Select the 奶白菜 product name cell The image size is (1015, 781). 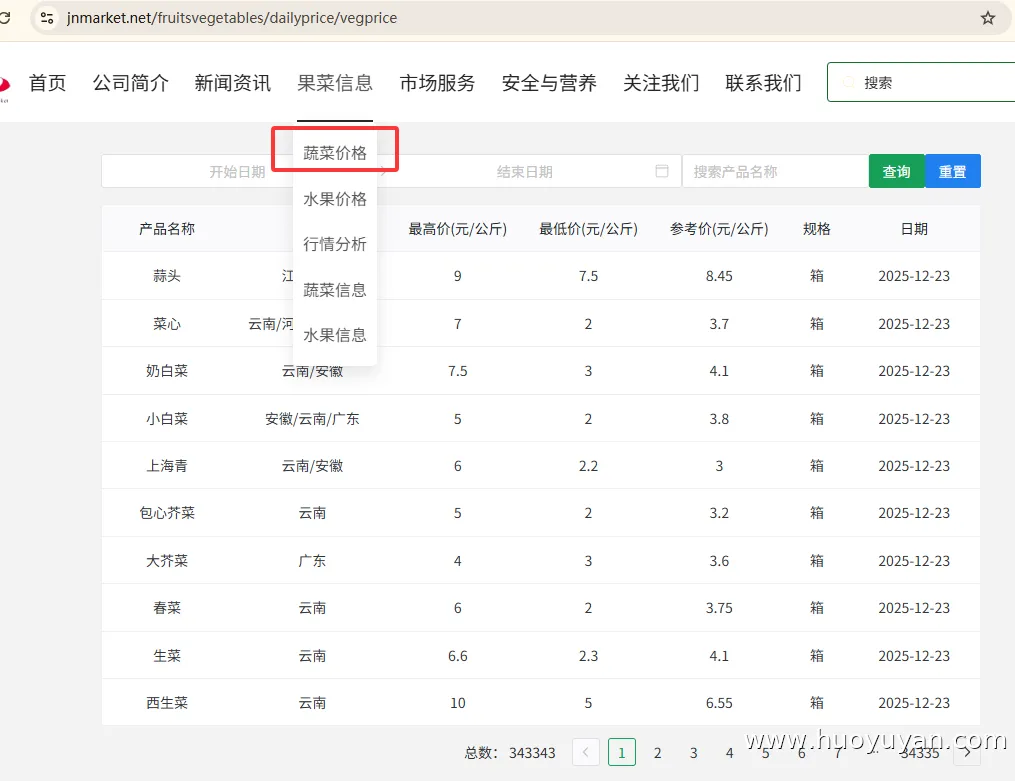tap(167, 371)
